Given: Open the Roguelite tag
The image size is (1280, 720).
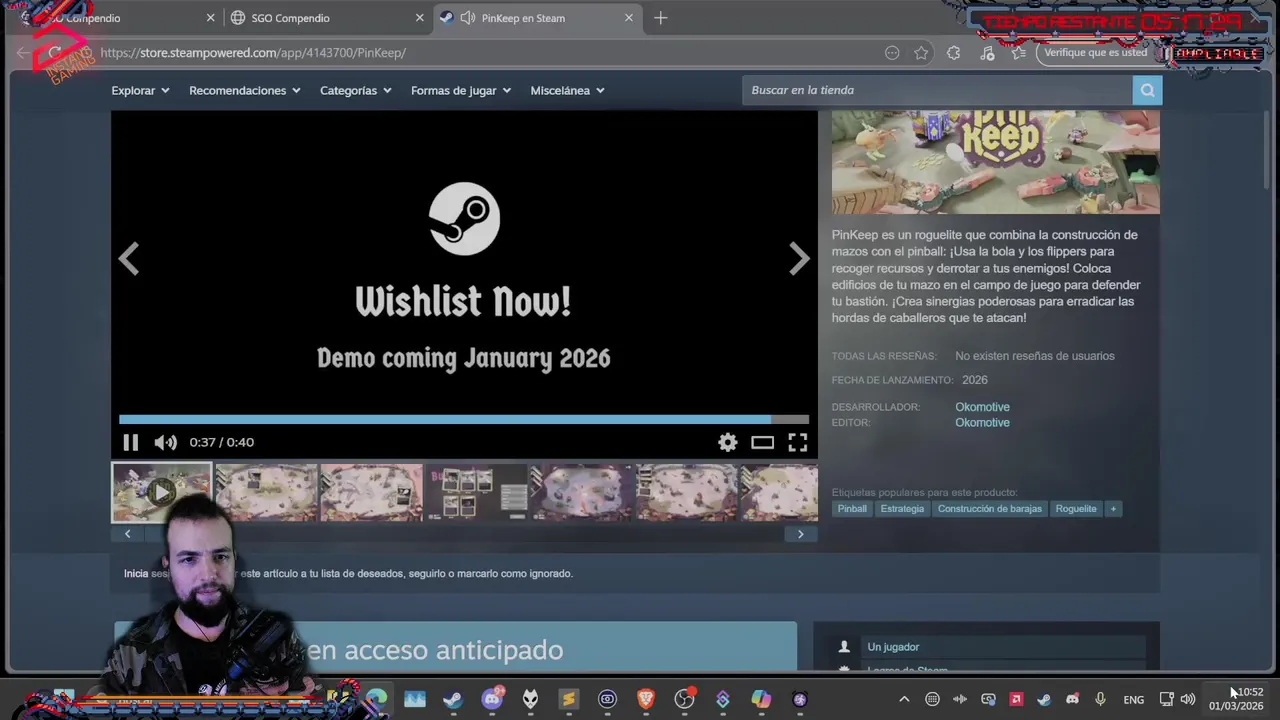Looking at the screenshot, I should click(x=1076, y=509).
